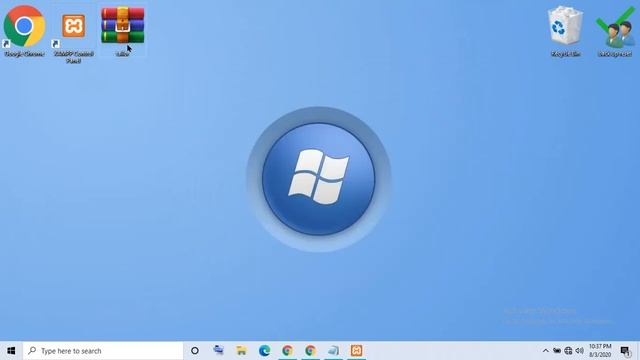The image size is (640, 360).
Task: Open the network icon in system tray
Action: (568, 351)
